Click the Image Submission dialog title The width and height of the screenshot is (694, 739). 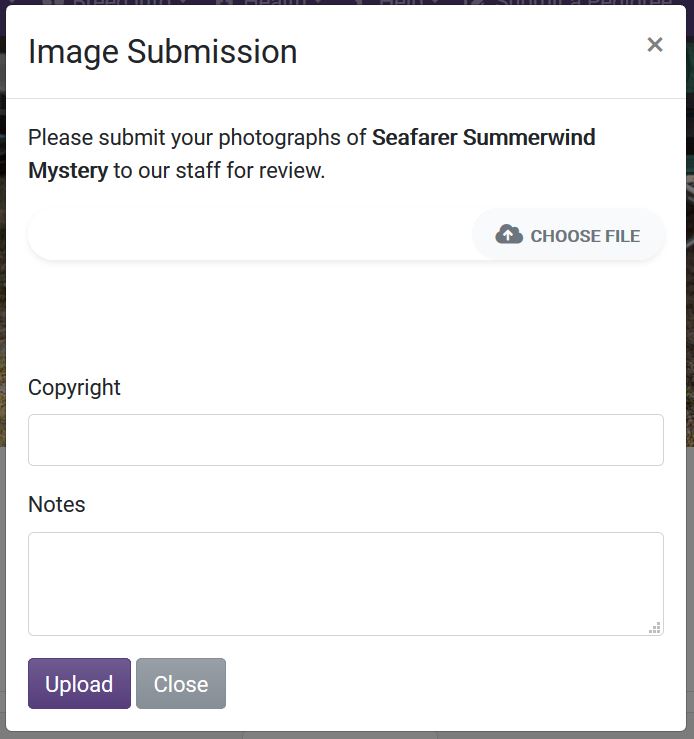click(162, 52)
